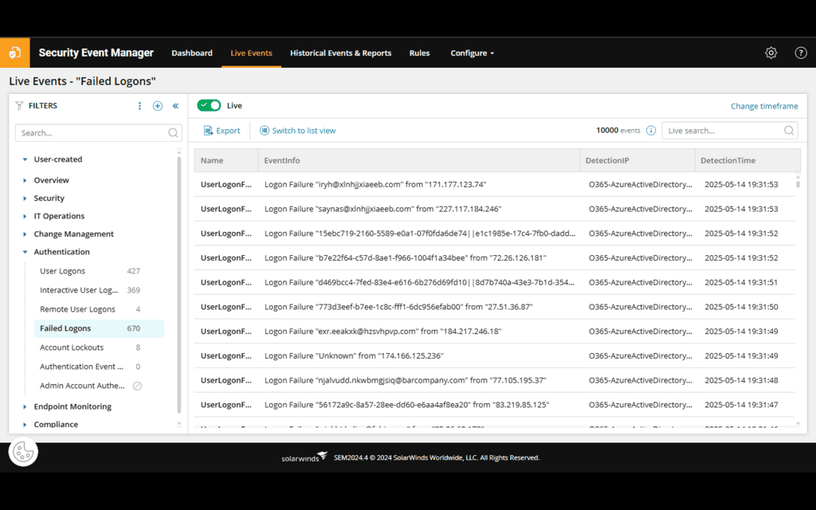816x510 pixels.
Task: Collapse the User-created filter group
Action: 24,159
